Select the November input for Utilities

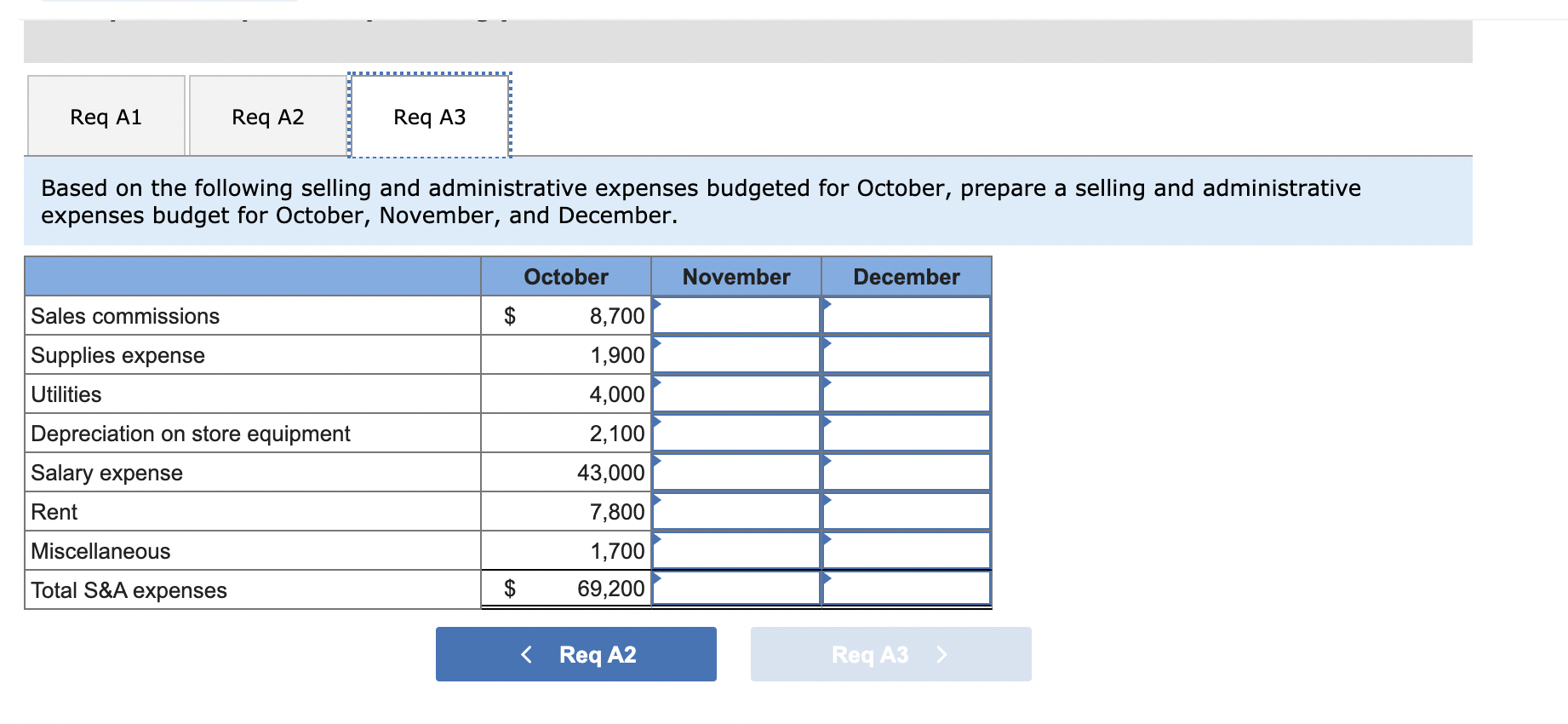(x=736, y=393)
